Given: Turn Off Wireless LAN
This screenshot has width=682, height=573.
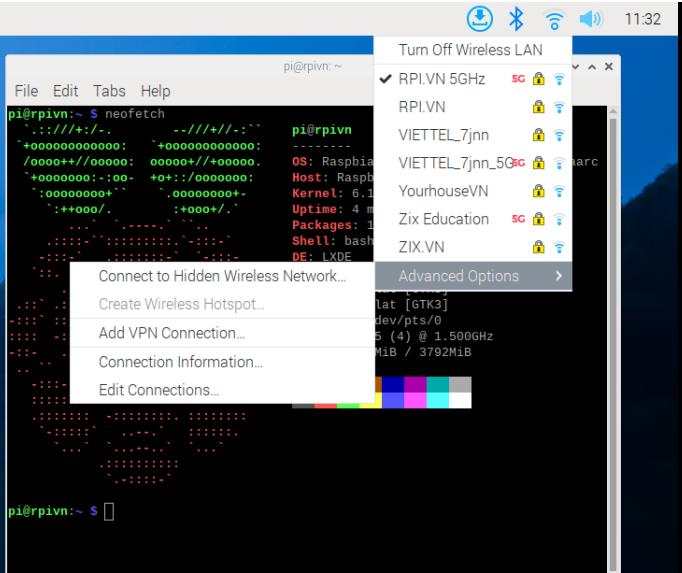Looking at the screenshot, I should point(468,50).
